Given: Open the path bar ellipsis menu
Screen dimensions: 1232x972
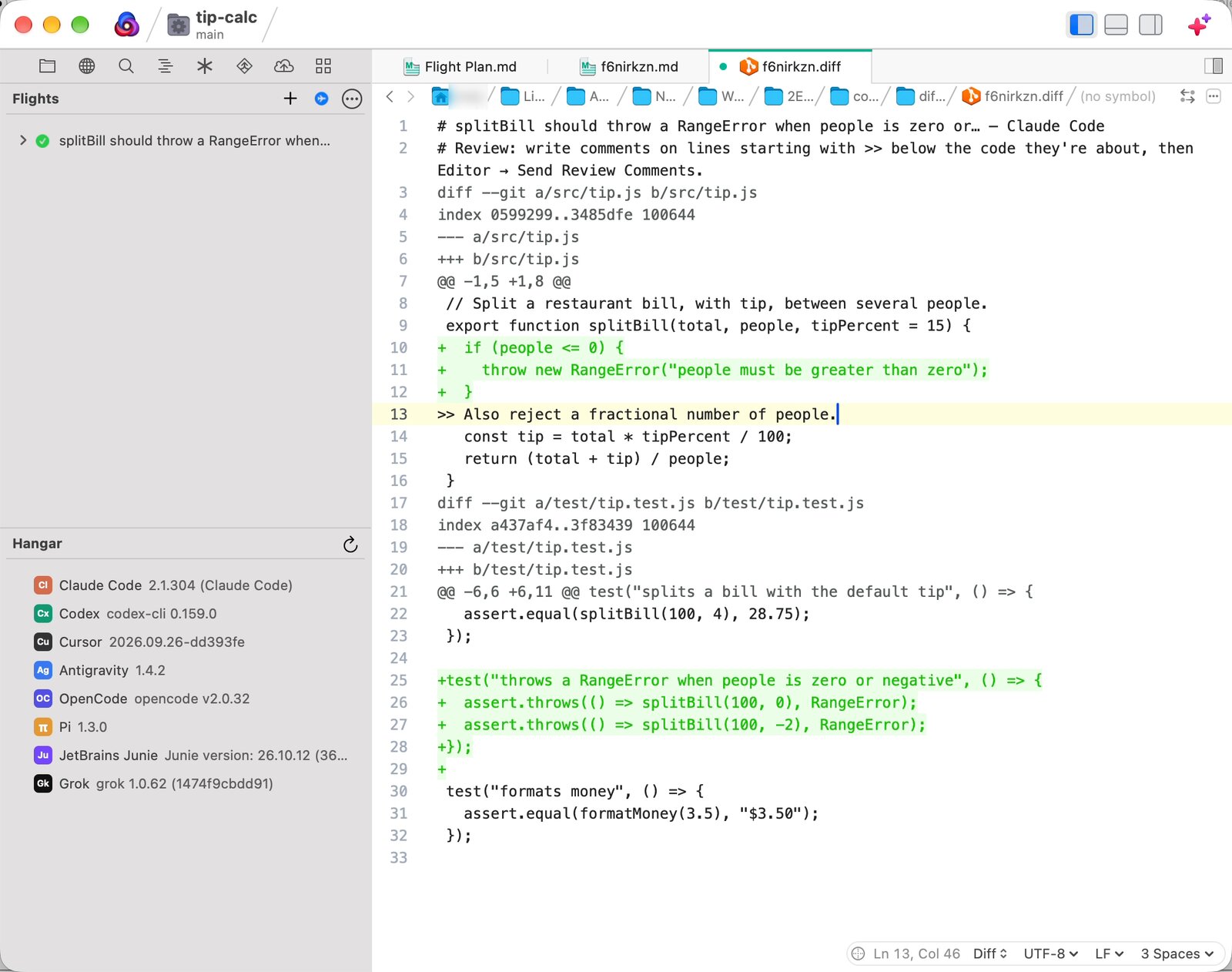Looking at the screenshot, I should click(x=1214, y=96).
